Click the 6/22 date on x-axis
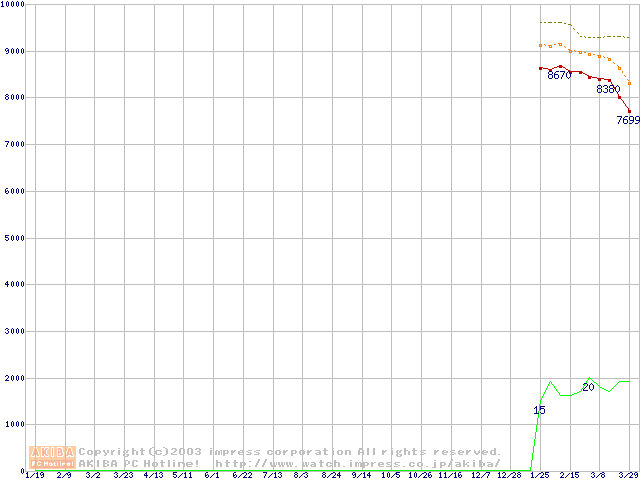The width and height of the screenshot is (640, 480). click(242, 476)
